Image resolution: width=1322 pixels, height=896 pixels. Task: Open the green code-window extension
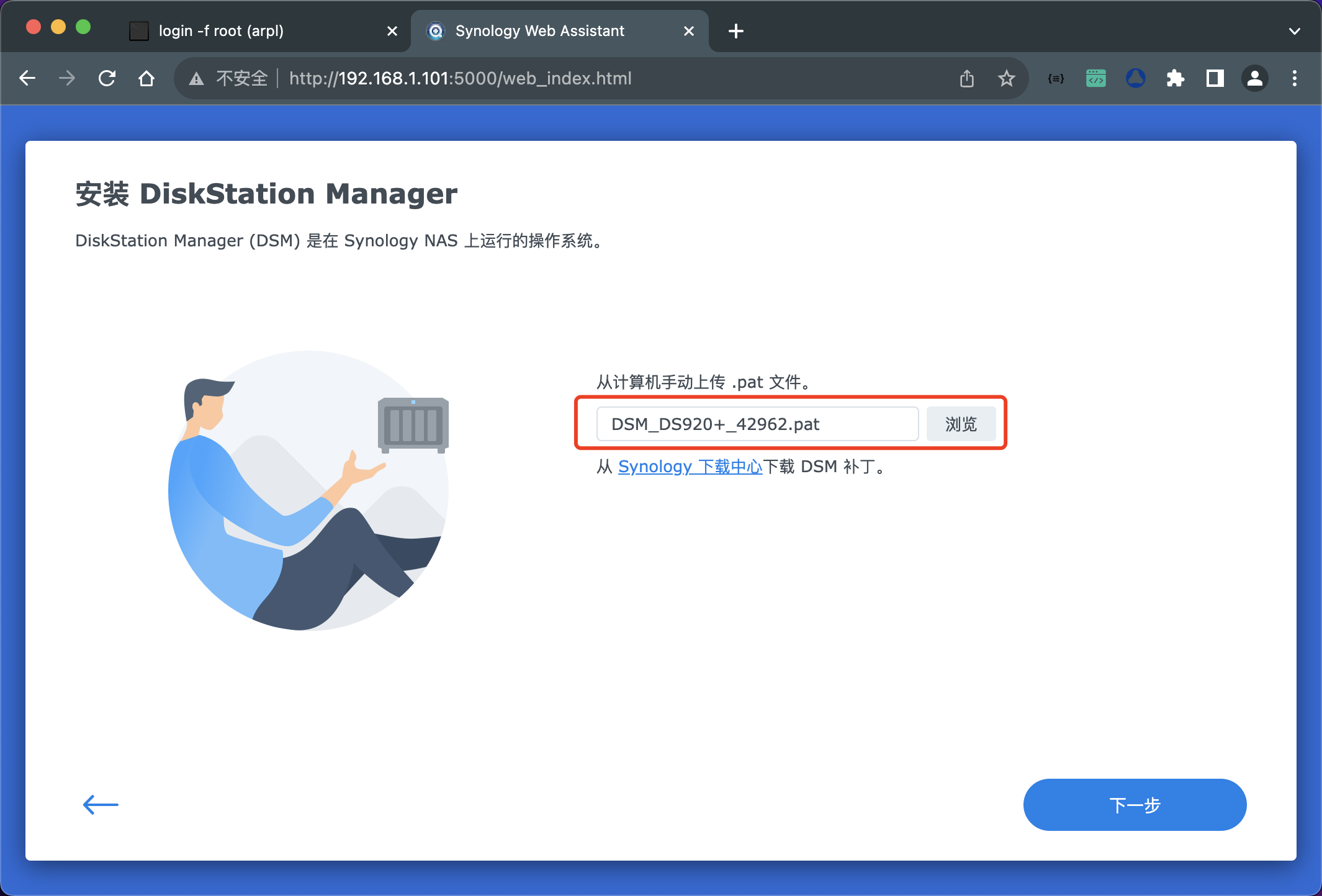click(1096, 78)
